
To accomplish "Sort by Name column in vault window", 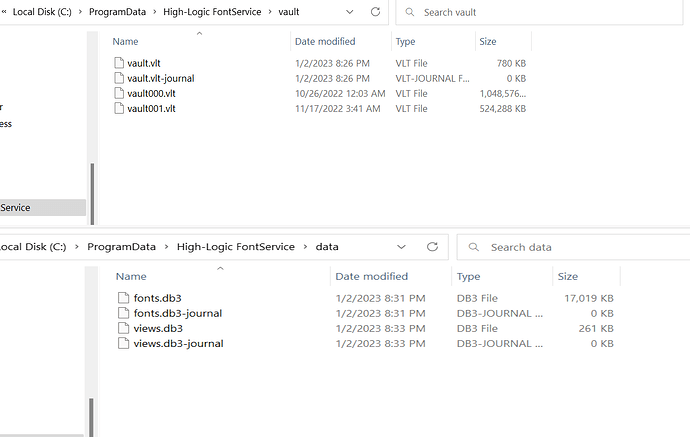I will coord(125,41).
